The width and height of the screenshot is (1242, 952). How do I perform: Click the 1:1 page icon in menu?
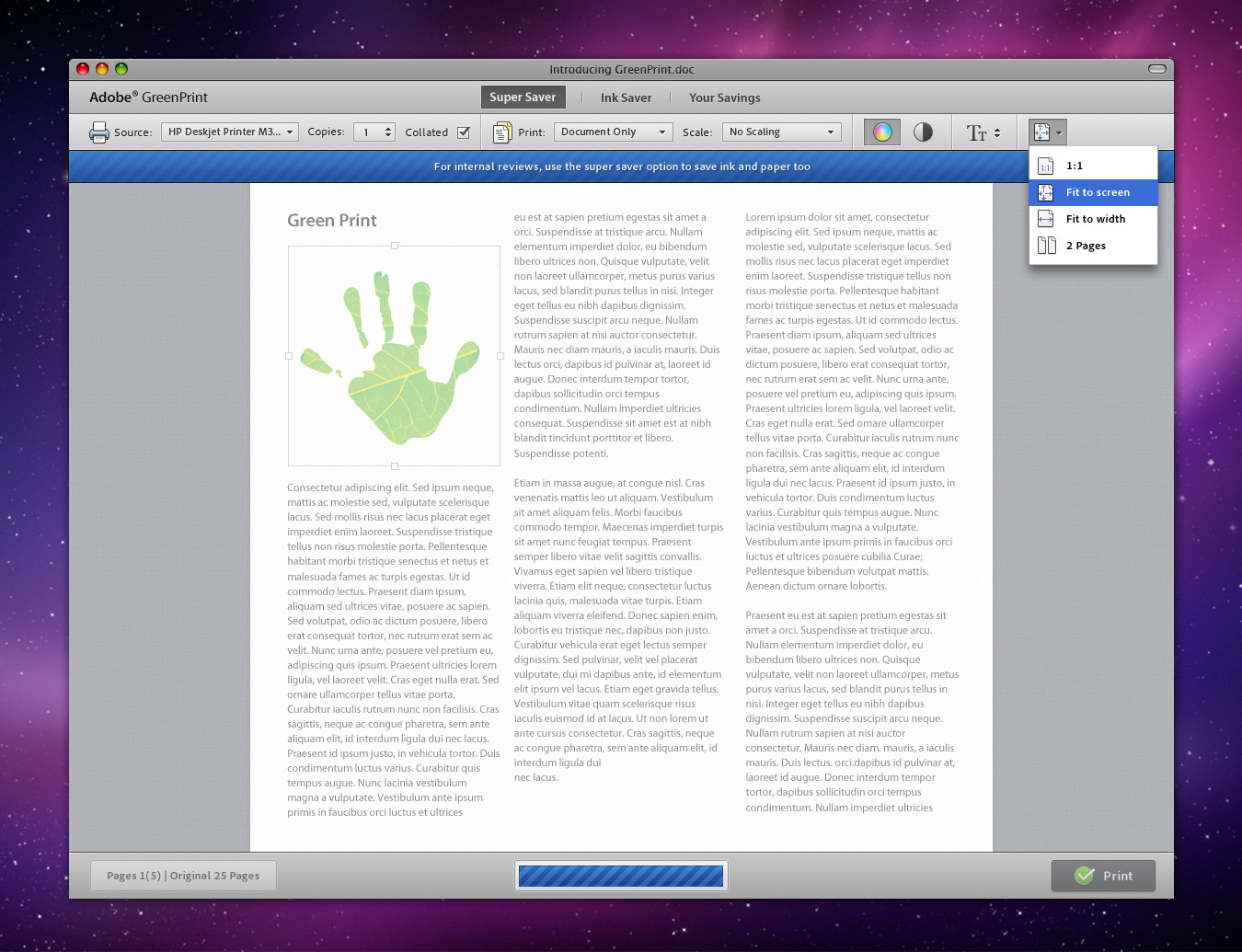pyautogui.click(x=1045, y=166)
